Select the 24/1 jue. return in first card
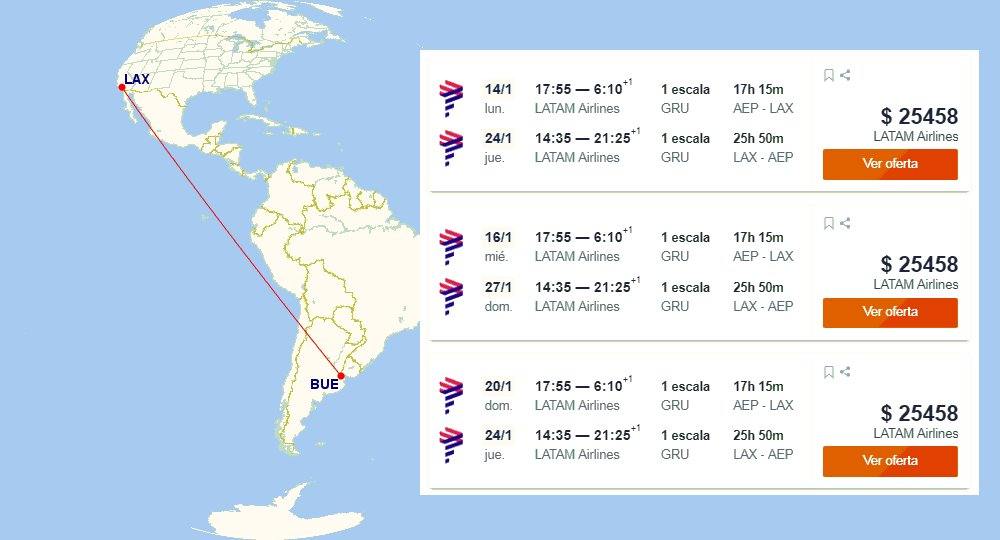 497,147
